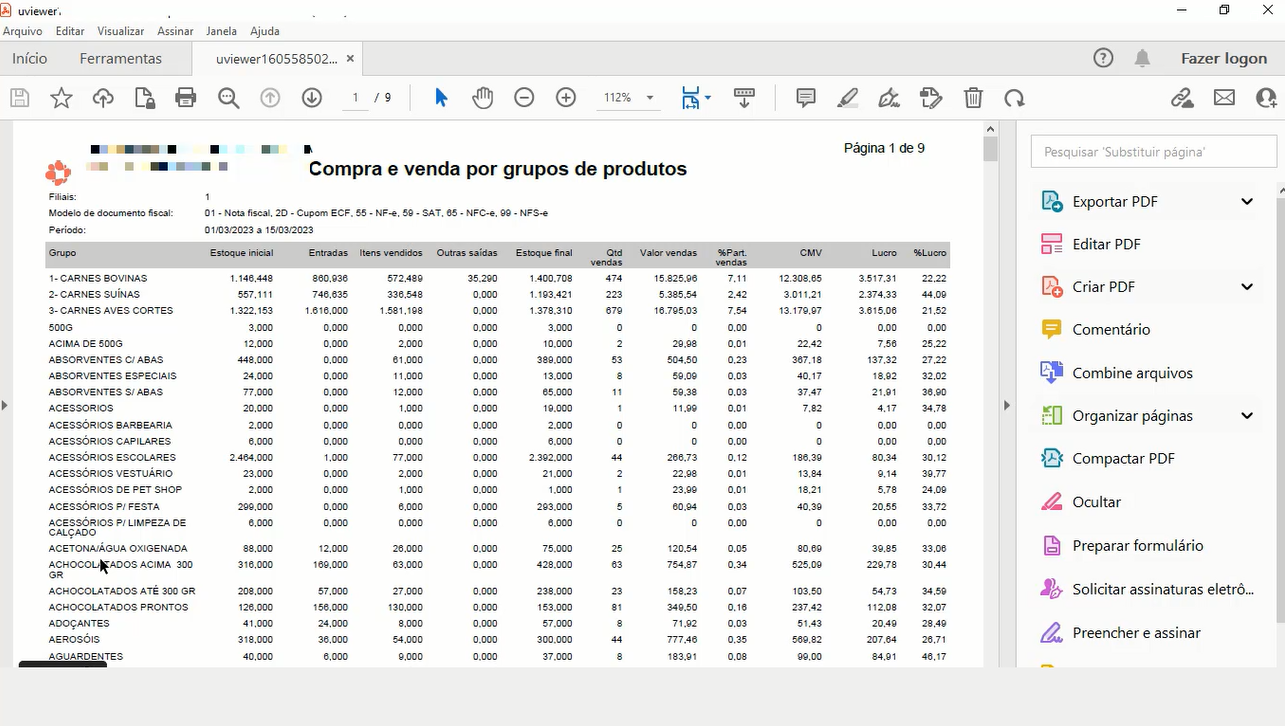Collapse the right tools pane arrow
The width and height of the screenshot is (1285, 726).
tap(1006, 405)
